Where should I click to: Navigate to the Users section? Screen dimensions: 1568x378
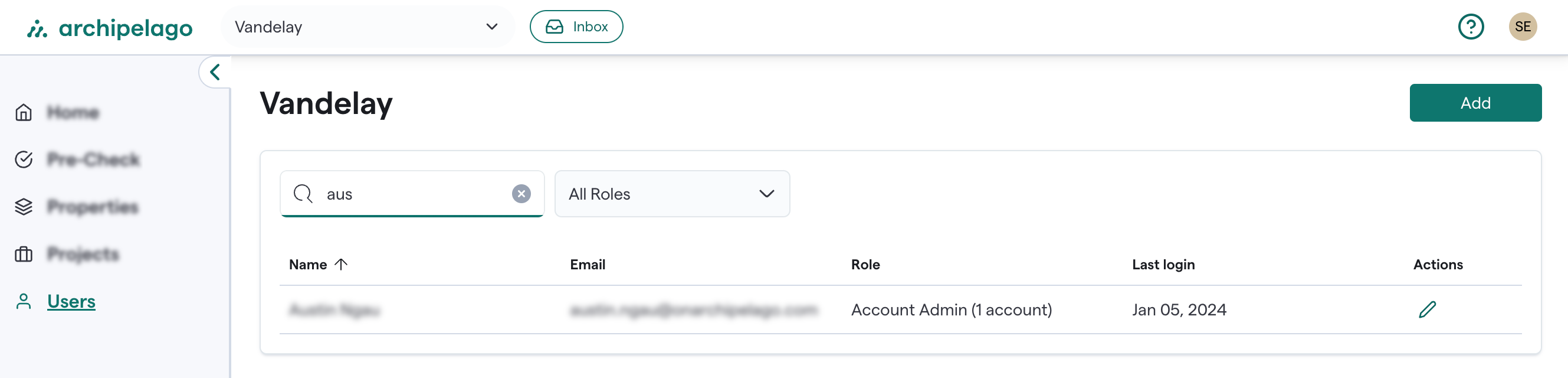point(71,301)
